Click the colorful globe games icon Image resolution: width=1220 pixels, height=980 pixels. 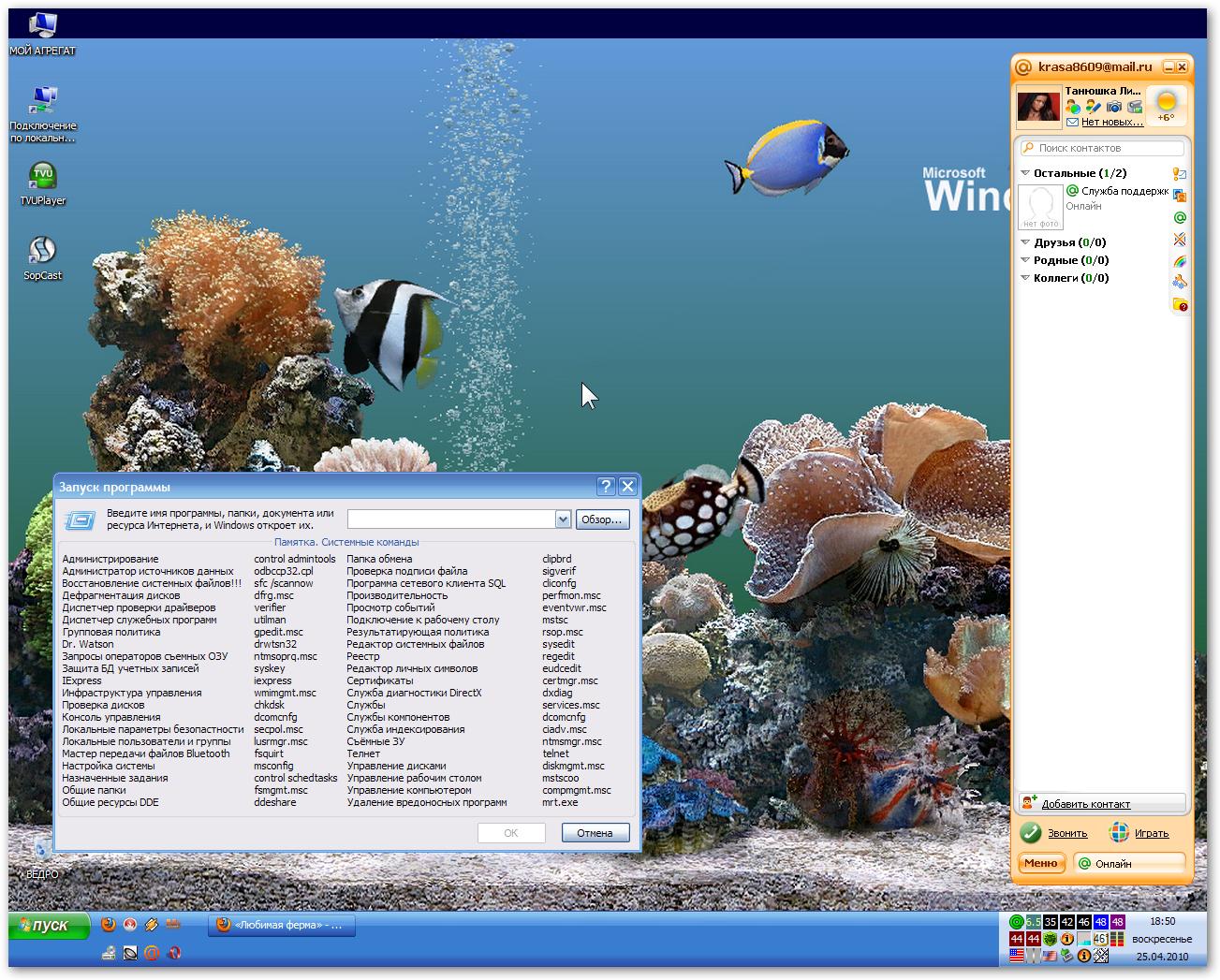click(x=1119, y=832)
